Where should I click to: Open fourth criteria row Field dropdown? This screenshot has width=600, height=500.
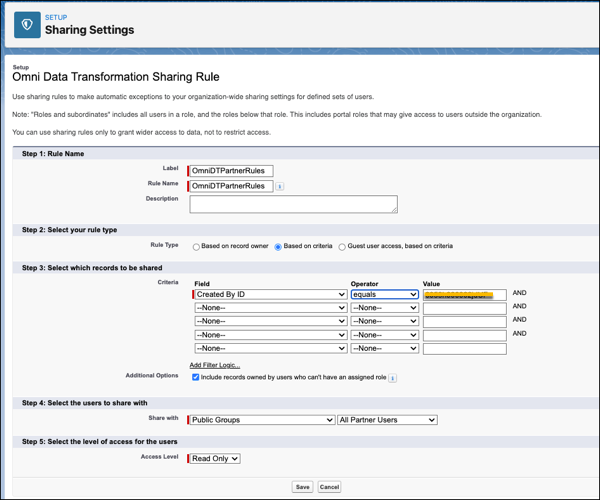271,335
